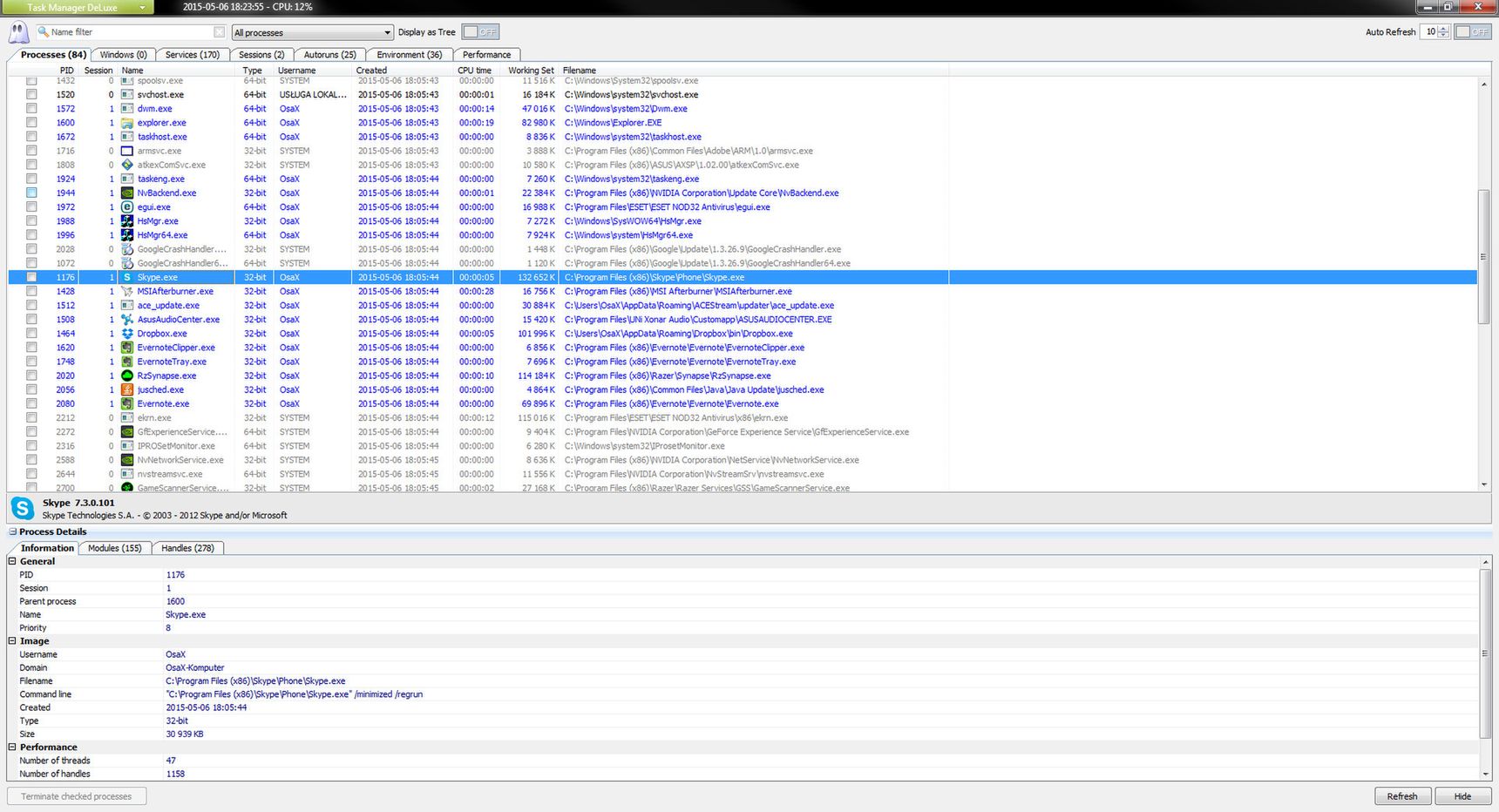This screenshot has height=812, width=1499.
Task: Check the box for NvBackend.exe row
Action: coord(31,193)
